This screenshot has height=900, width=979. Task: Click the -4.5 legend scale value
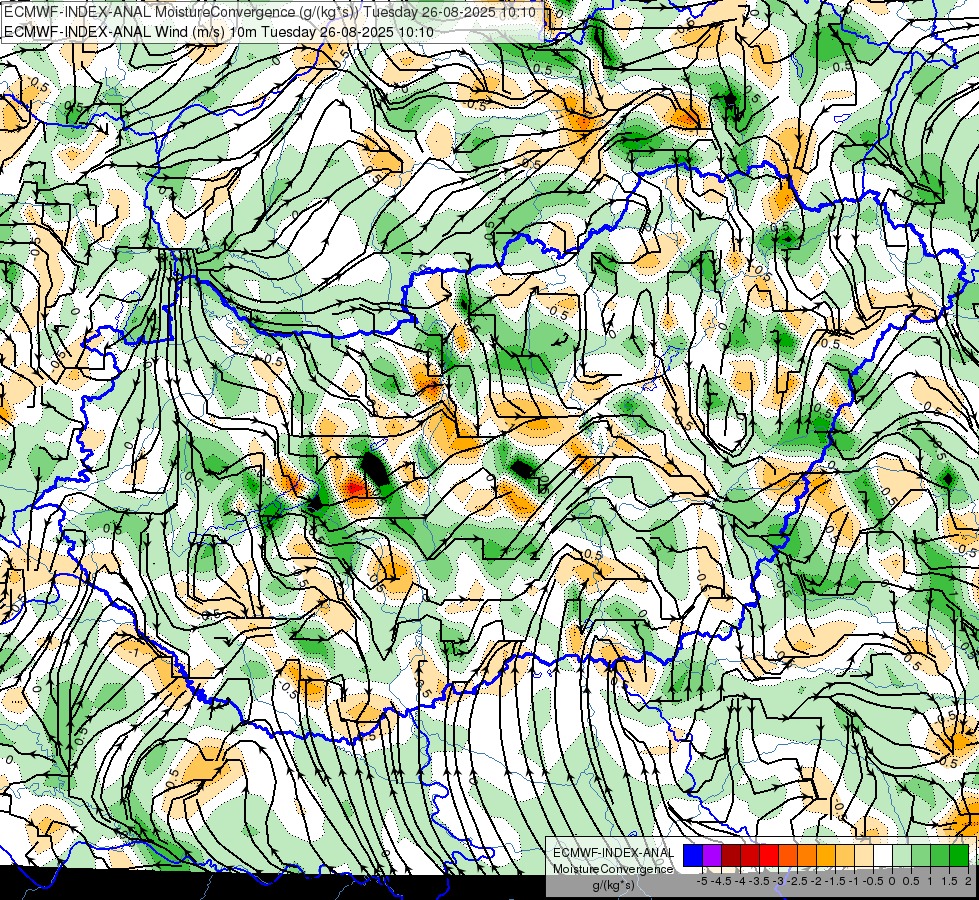coord(721,881)
